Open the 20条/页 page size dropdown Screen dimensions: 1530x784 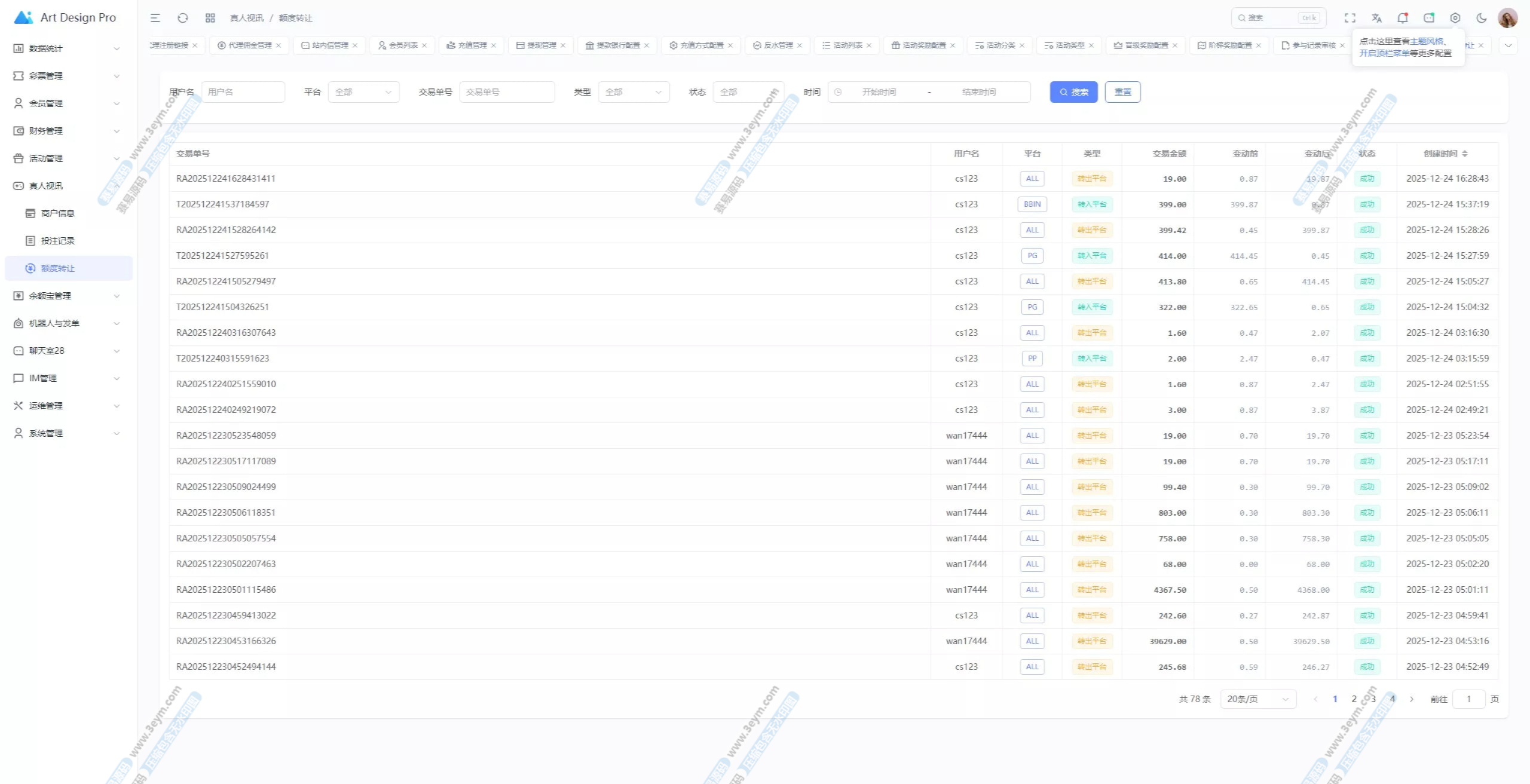(1257, 699)
